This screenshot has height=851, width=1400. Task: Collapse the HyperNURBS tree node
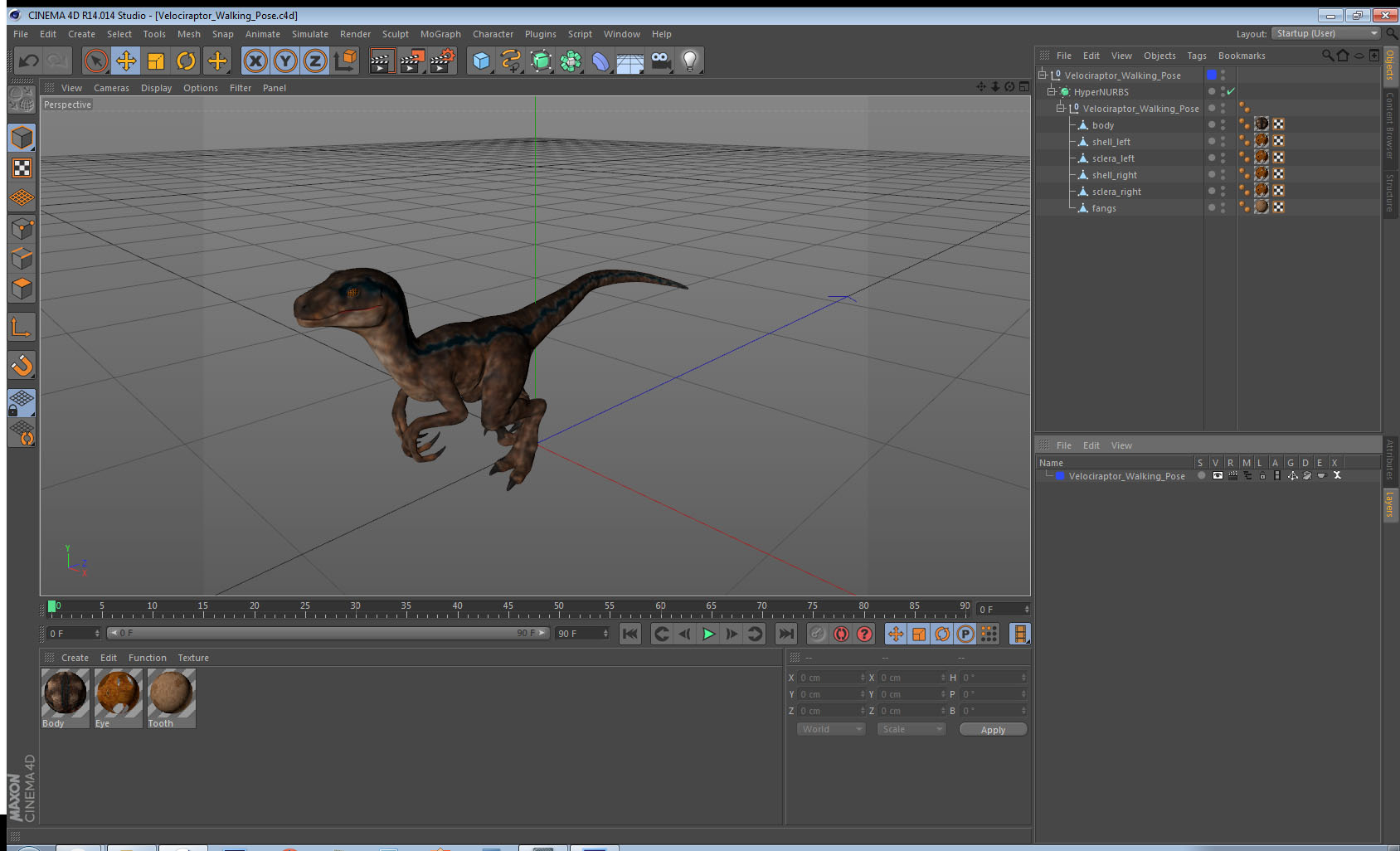click(1051, 91)
